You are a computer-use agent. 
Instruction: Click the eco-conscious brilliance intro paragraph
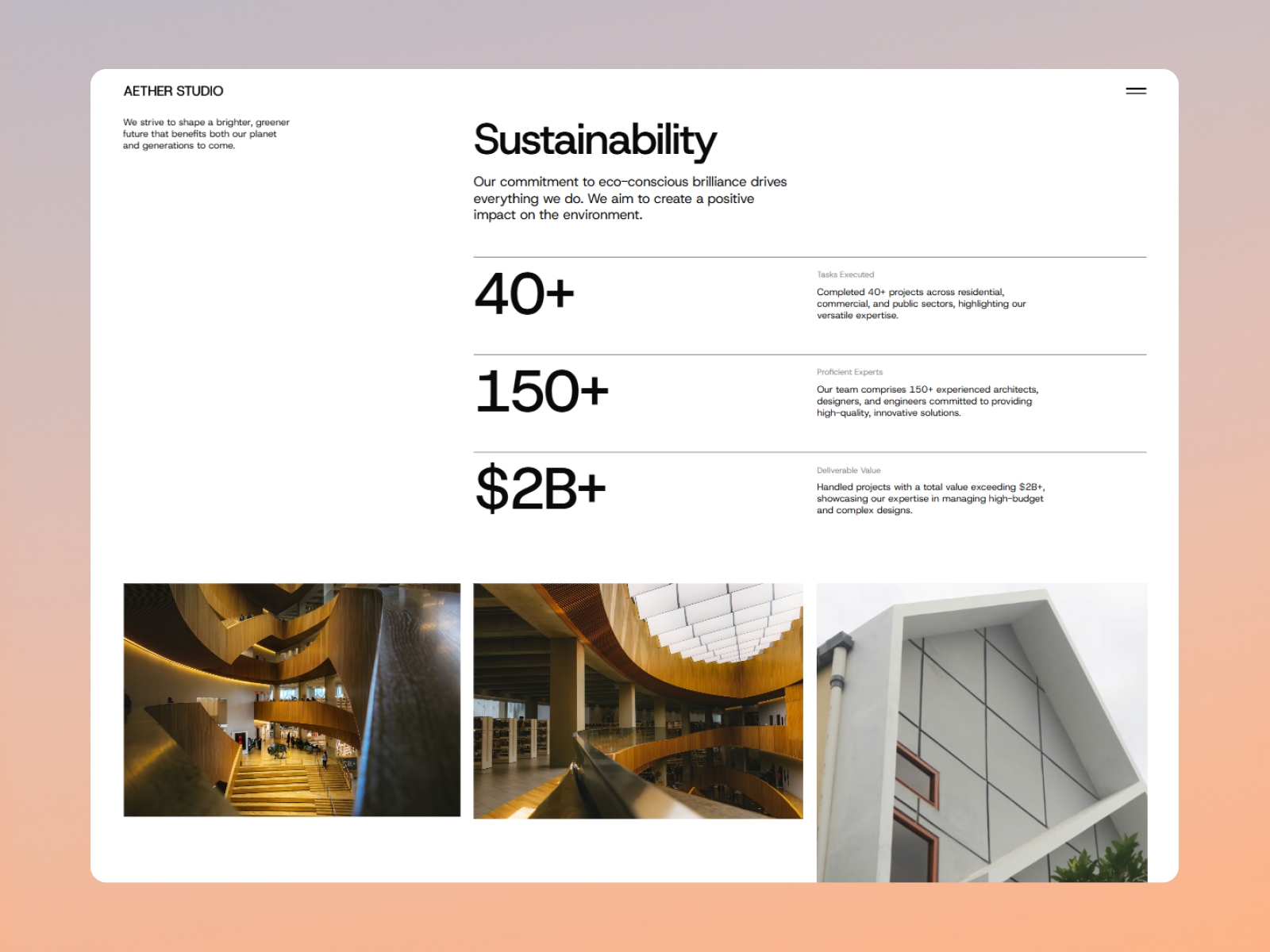click(x=629, y=198)
